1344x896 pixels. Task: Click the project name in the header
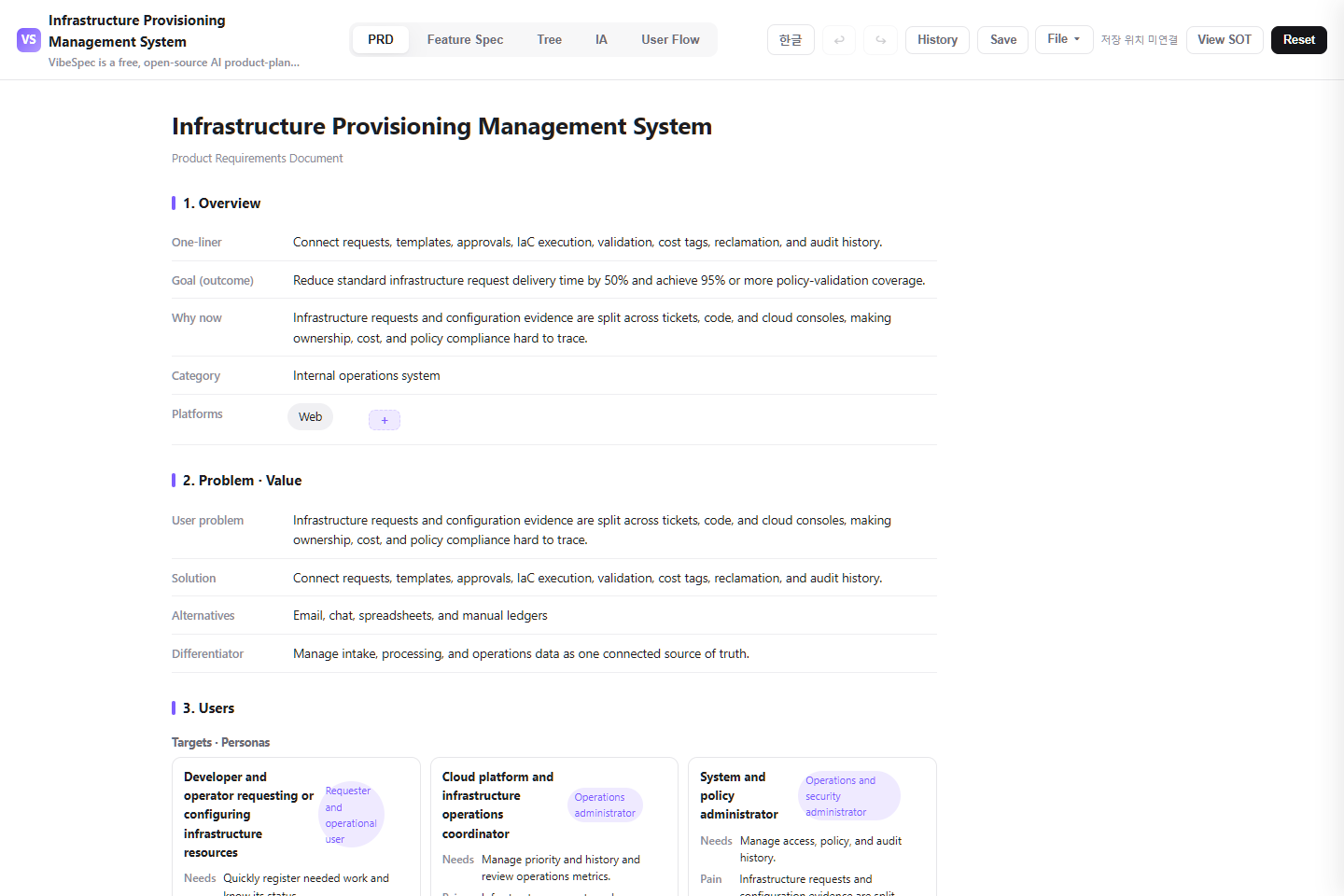tap(136, 31)
